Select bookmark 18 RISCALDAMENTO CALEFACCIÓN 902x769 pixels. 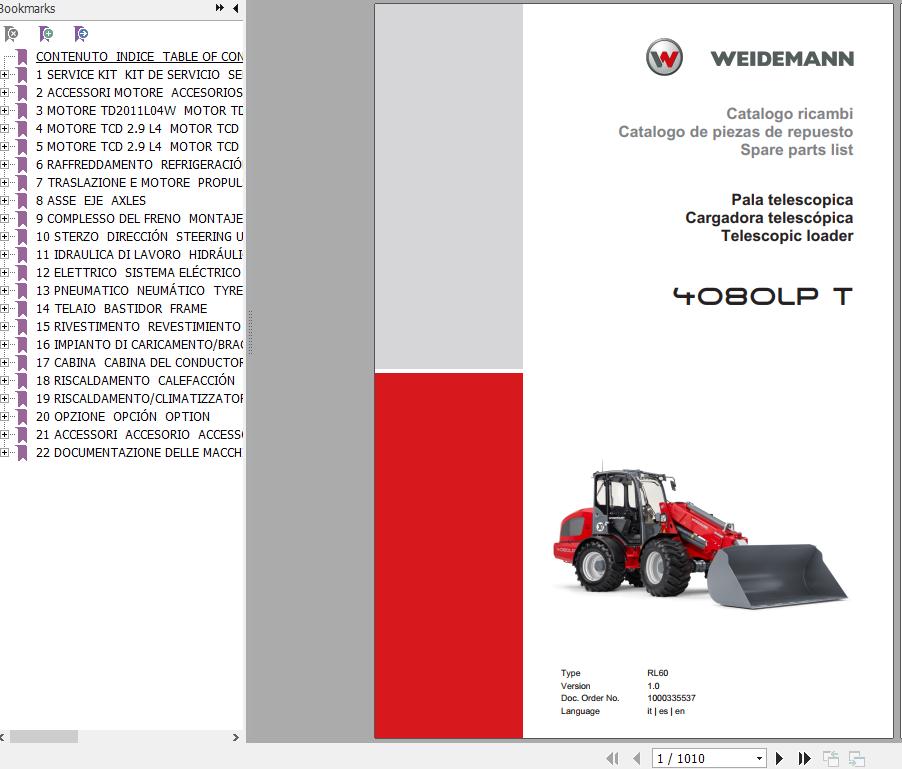pyautogui.click(x=135, y=380)
